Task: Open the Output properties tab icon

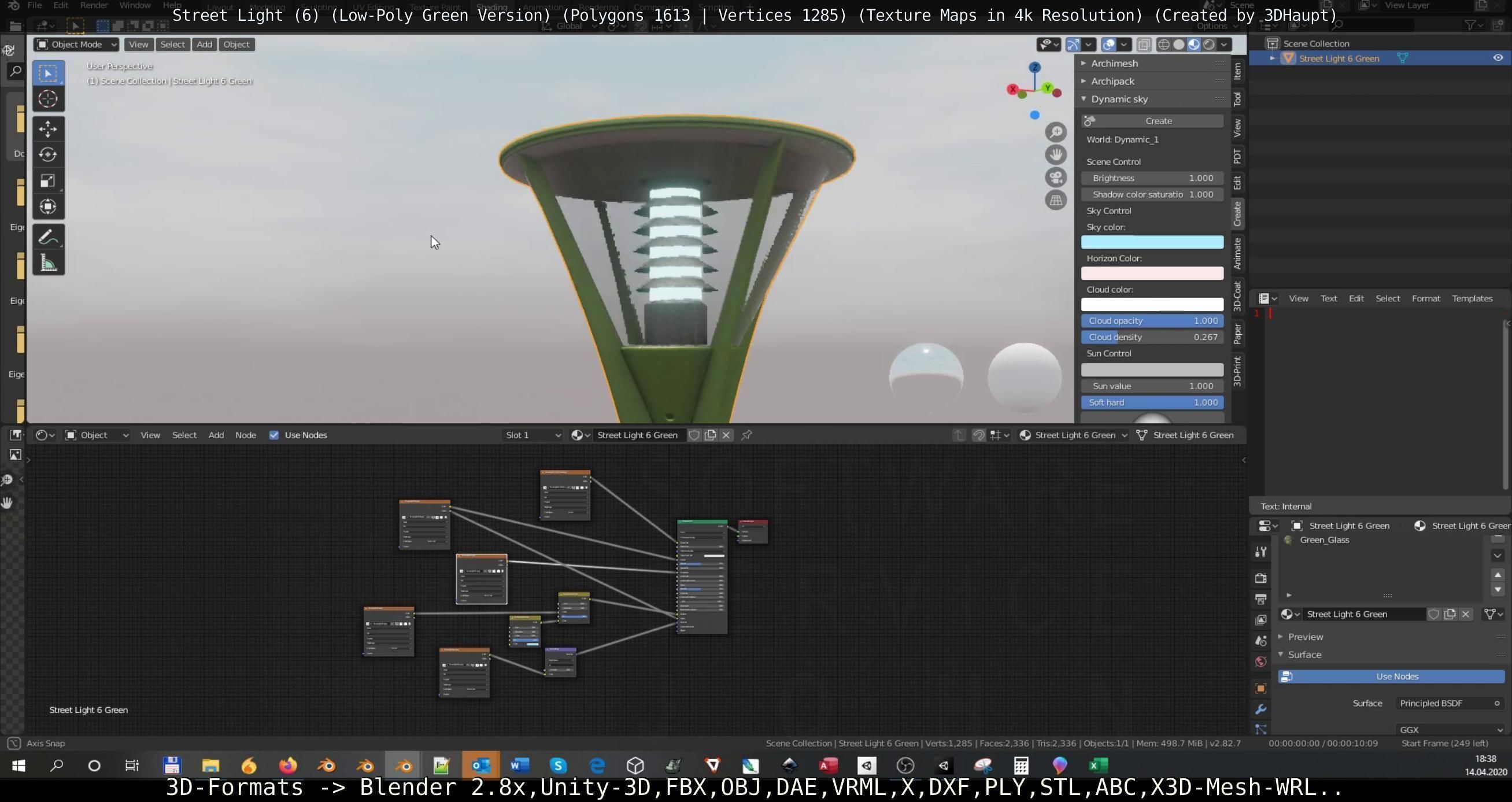Action: (1261, 599)
